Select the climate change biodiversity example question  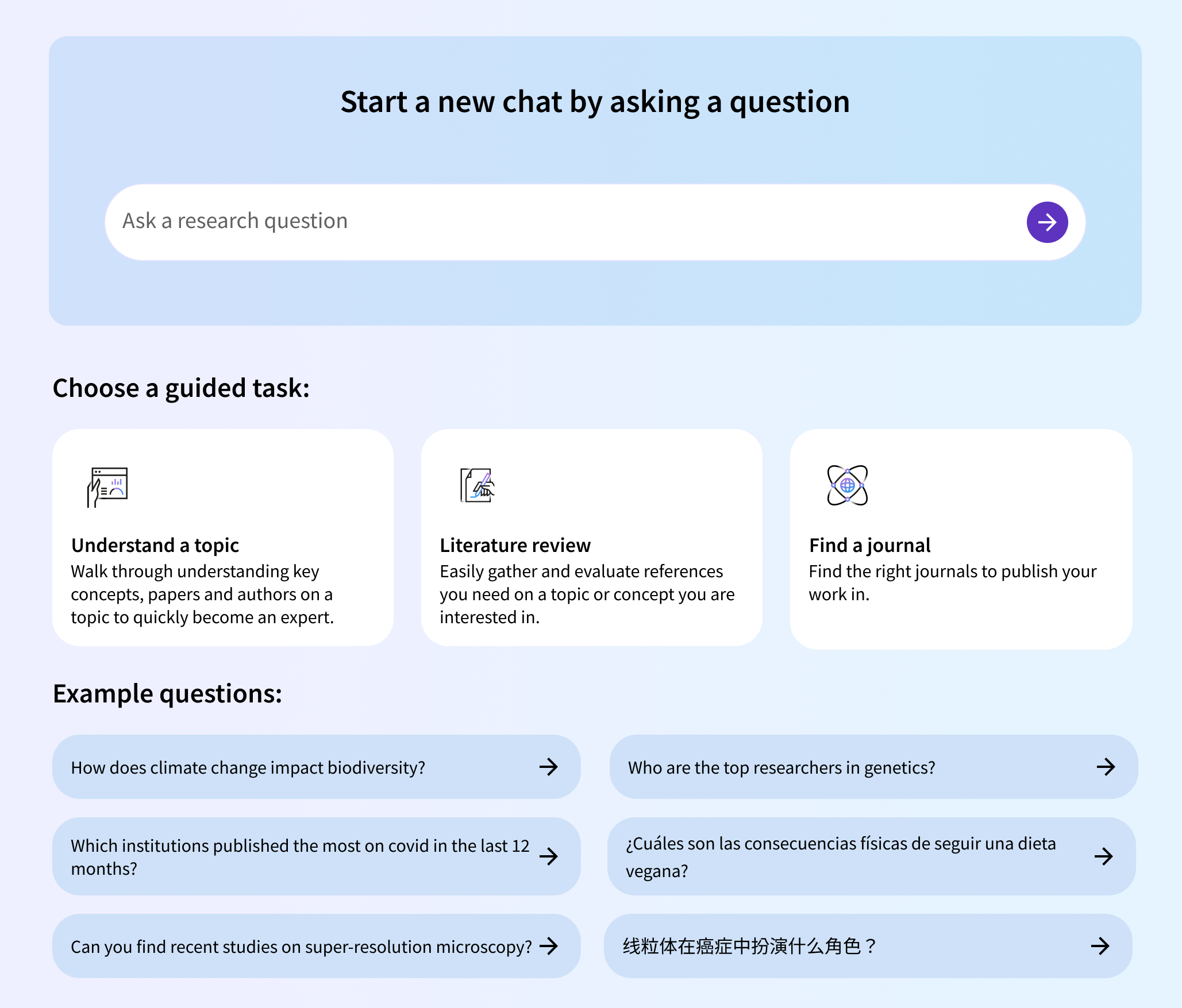click(287, 767)
